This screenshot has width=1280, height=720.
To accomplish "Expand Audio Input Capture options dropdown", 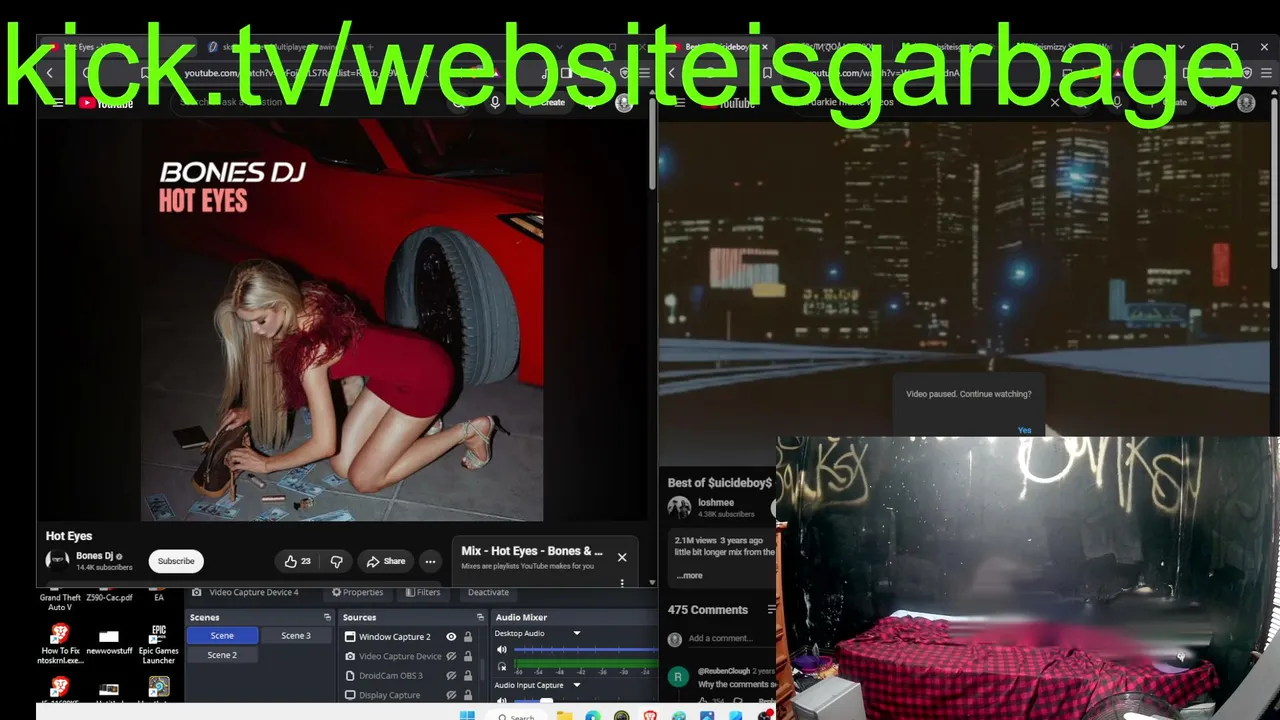I will [576, 685].
